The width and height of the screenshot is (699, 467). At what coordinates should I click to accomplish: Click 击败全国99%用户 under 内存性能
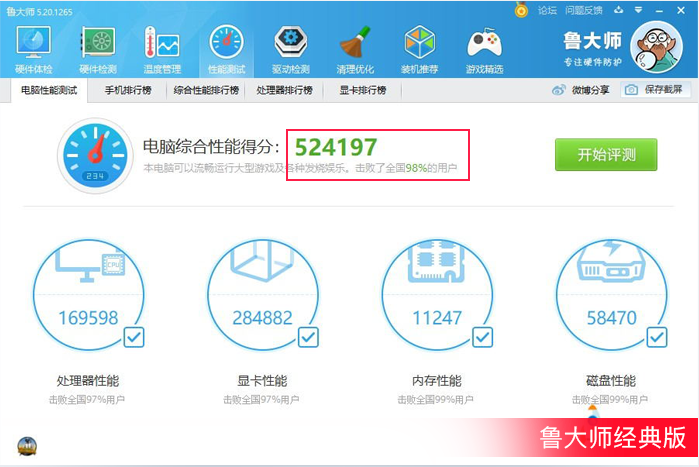click(x=436, y=400)
